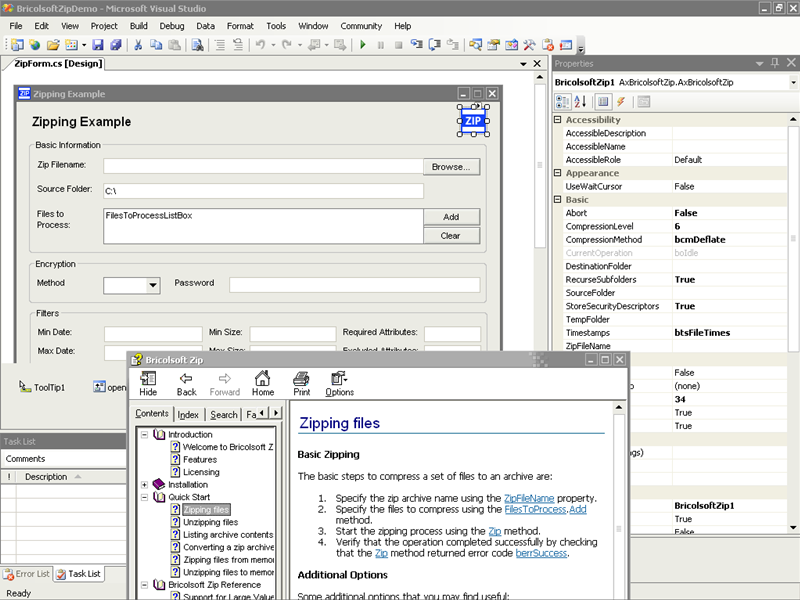The width and height of the screenshot is (800, 600).
Task: Open Toolbox via wrench and hammer icon
Action: [529, 45]
